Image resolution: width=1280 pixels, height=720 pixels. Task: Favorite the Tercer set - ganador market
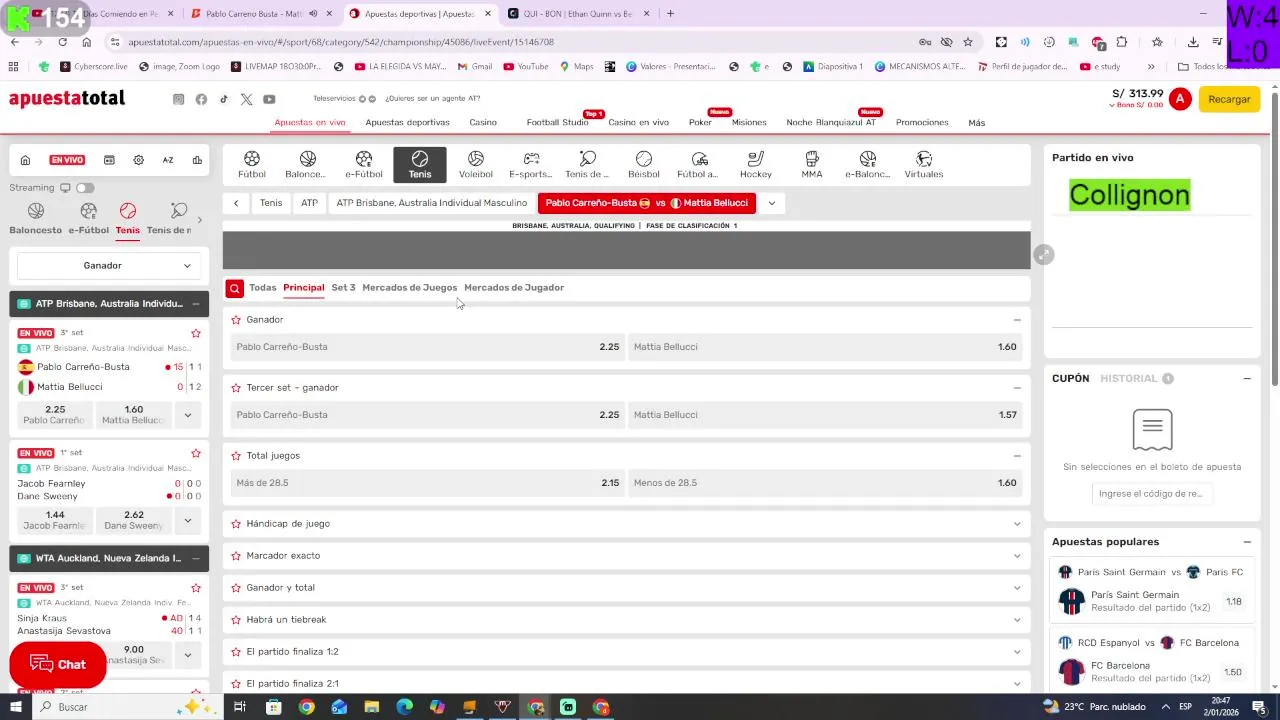coord(236,387)
